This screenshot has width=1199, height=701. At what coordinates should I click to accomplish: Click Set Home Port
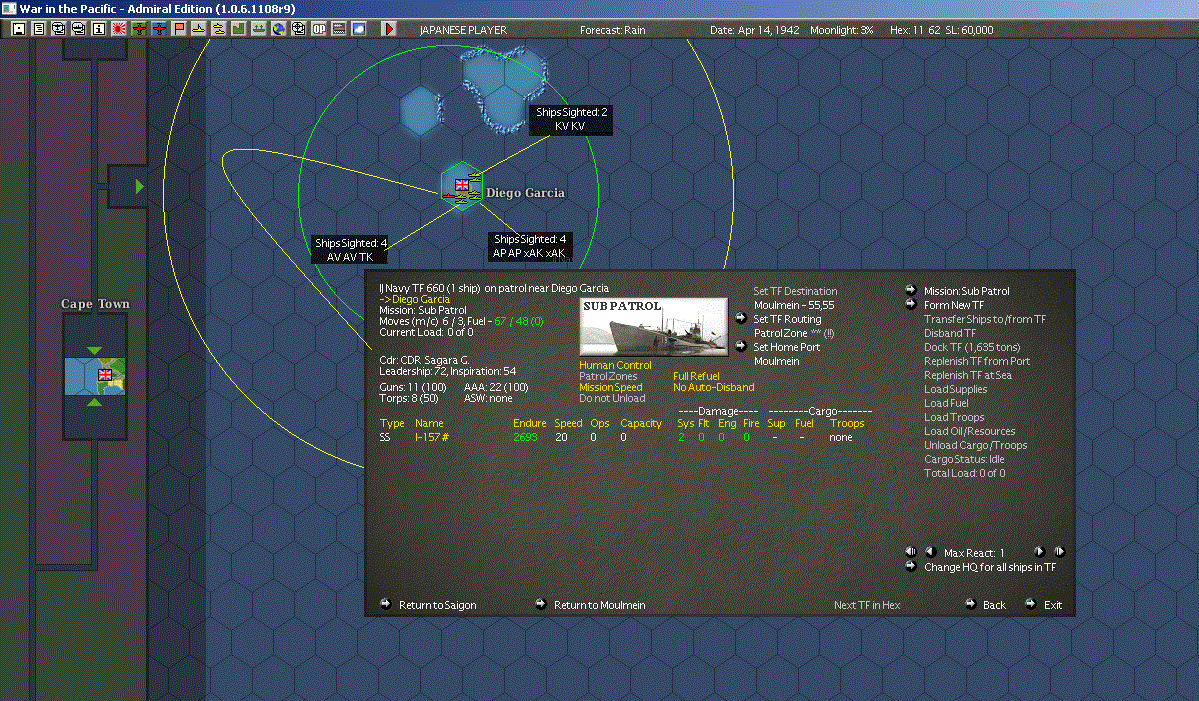(x=786, y=347)
